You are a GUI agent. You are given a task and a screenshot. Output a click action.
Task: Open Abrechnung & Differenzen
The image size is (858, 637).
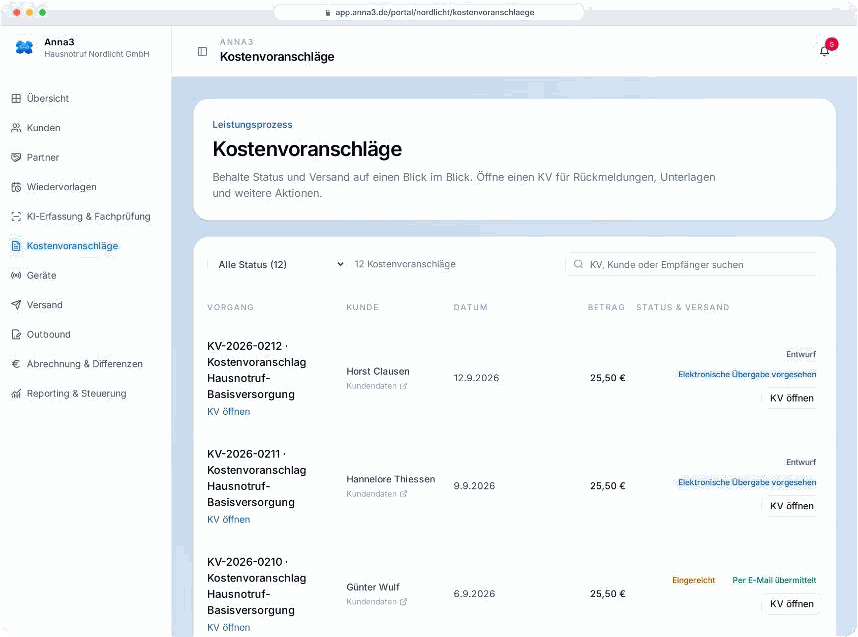coord(85,364)
